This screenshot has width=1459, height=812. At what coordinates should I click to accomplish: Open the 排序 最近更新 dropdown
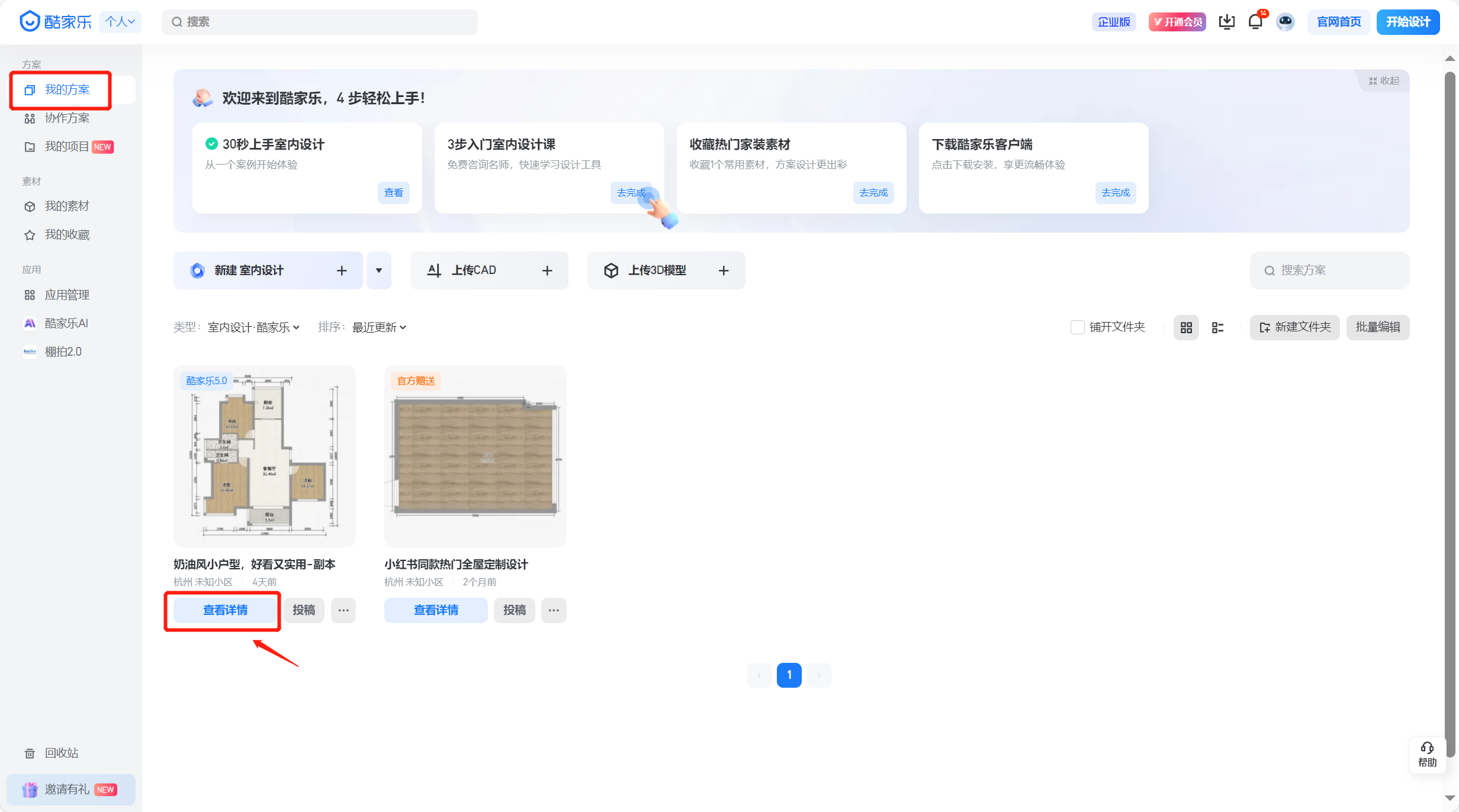point(379,327)
